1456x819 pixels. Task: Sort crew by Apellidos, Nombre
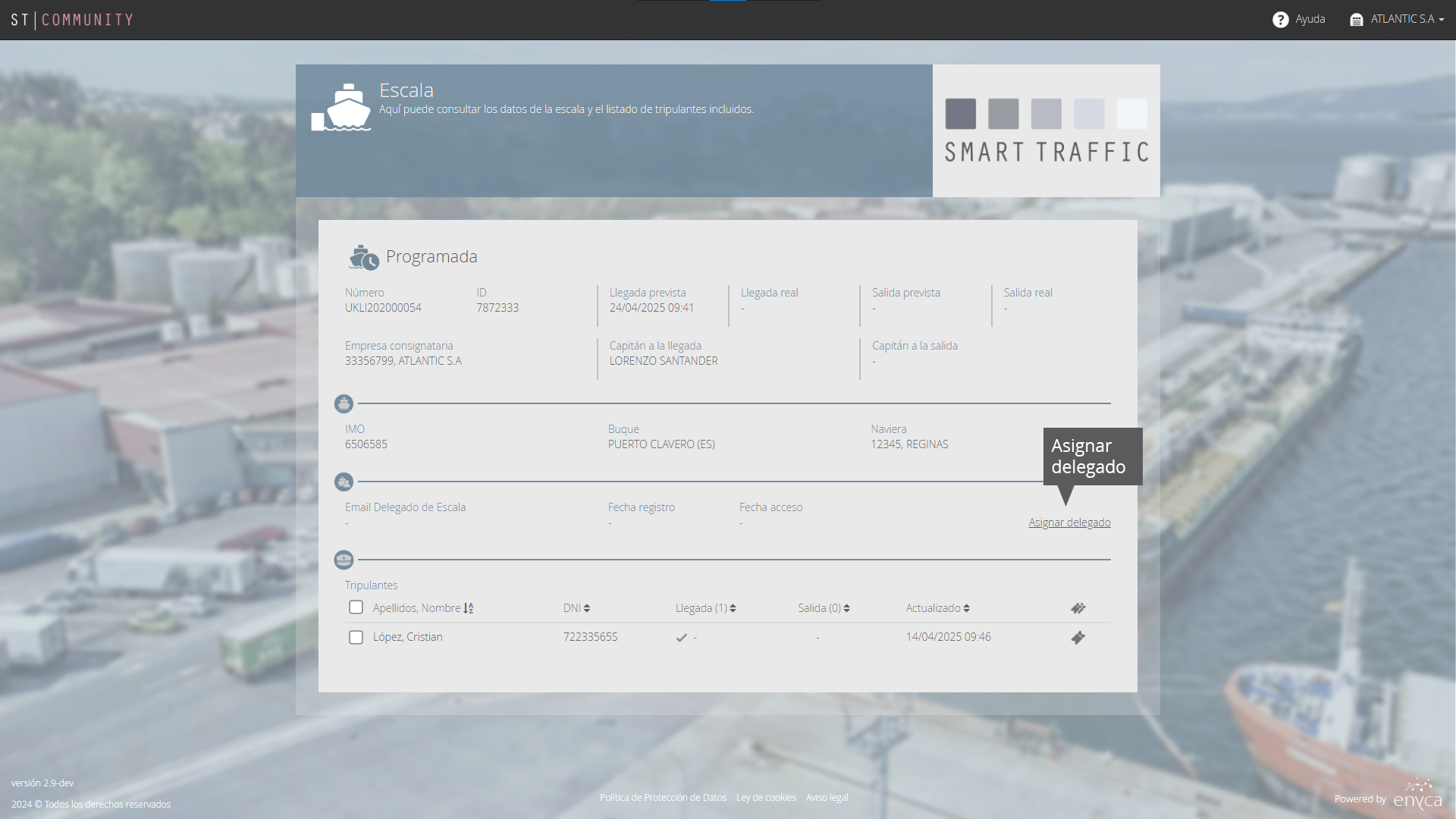tap(423, 608)
